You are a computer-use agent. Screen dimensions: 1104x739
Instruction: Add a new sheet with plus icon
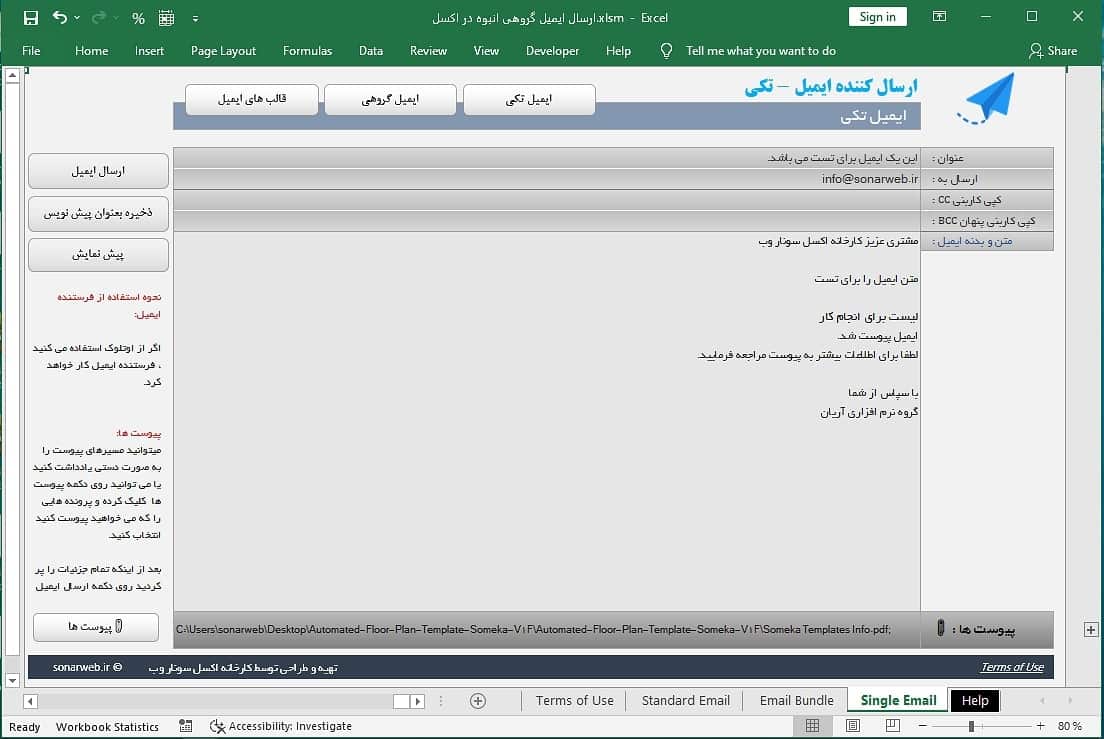click(477, 701)
